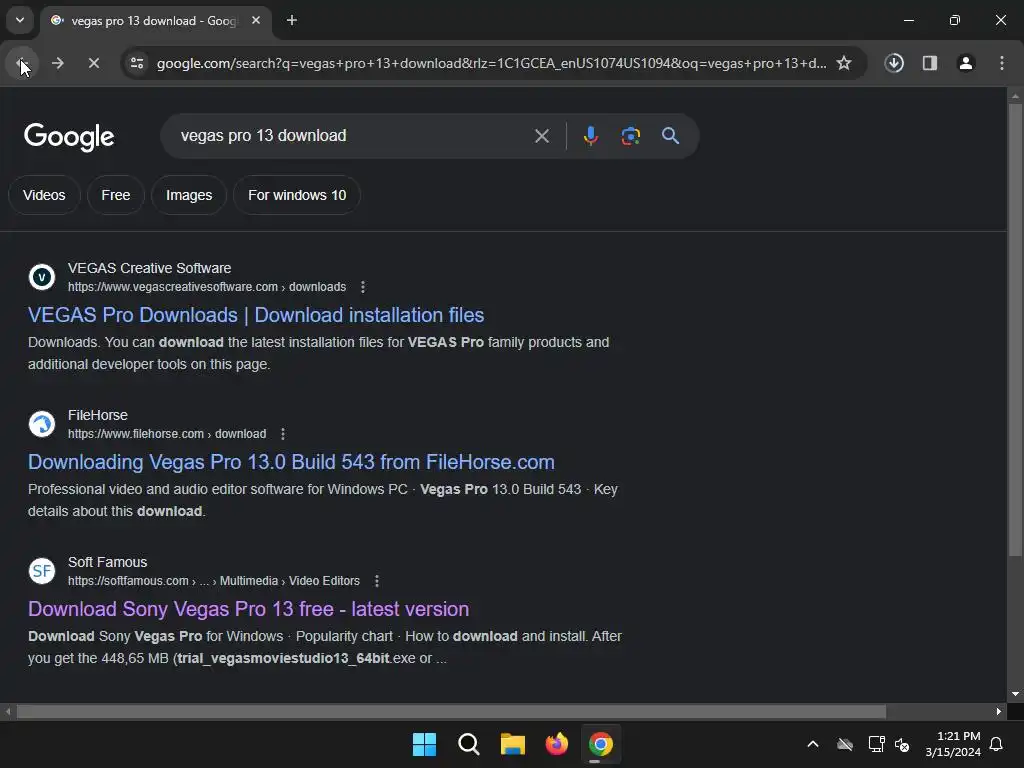Viewport: 1024px width, 768px height.
Task: Open the Chrome downloads icon
Action: [894, 63]
